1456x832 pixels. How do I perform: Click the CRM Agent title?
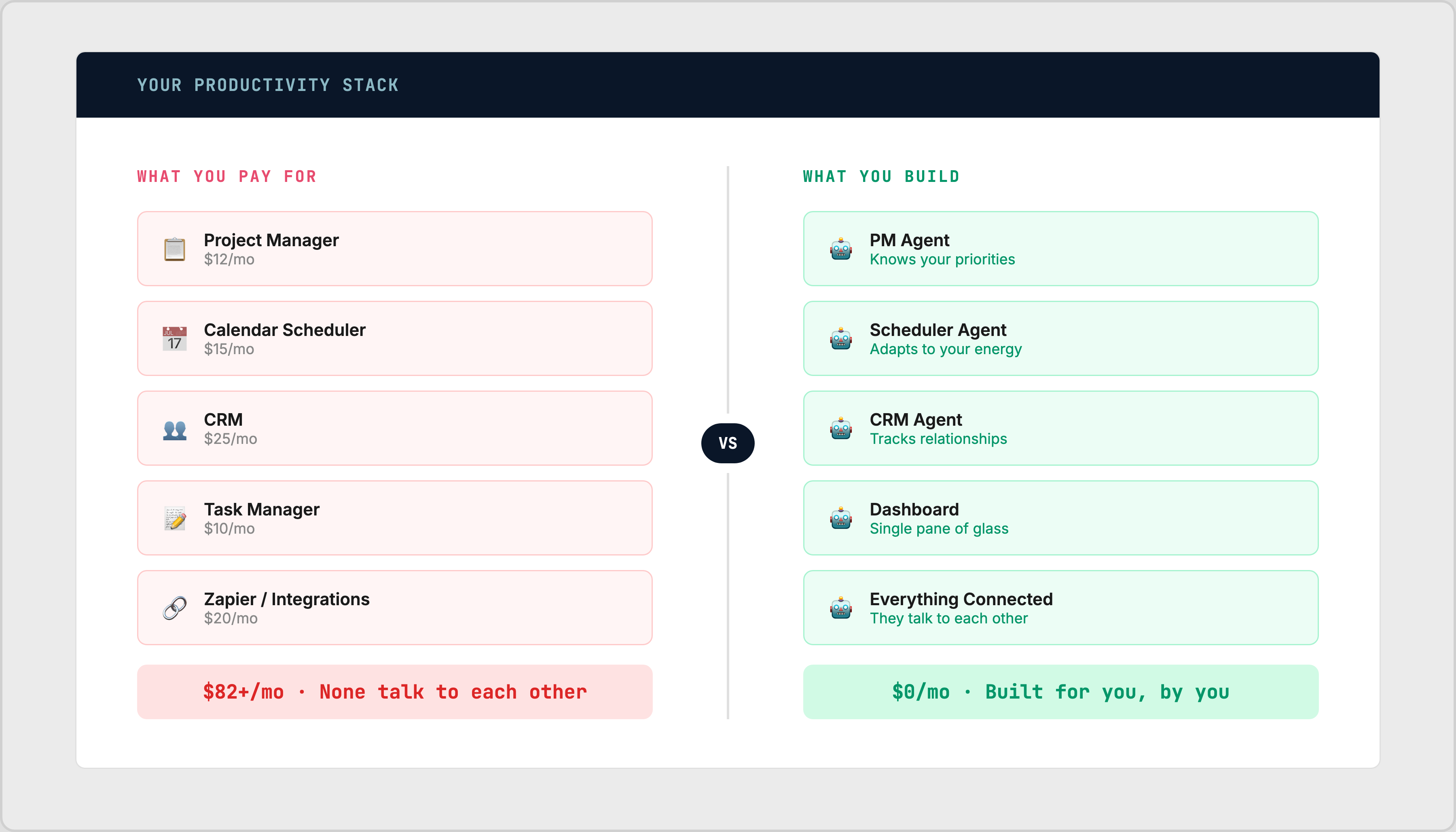click(x=915, y=419)
